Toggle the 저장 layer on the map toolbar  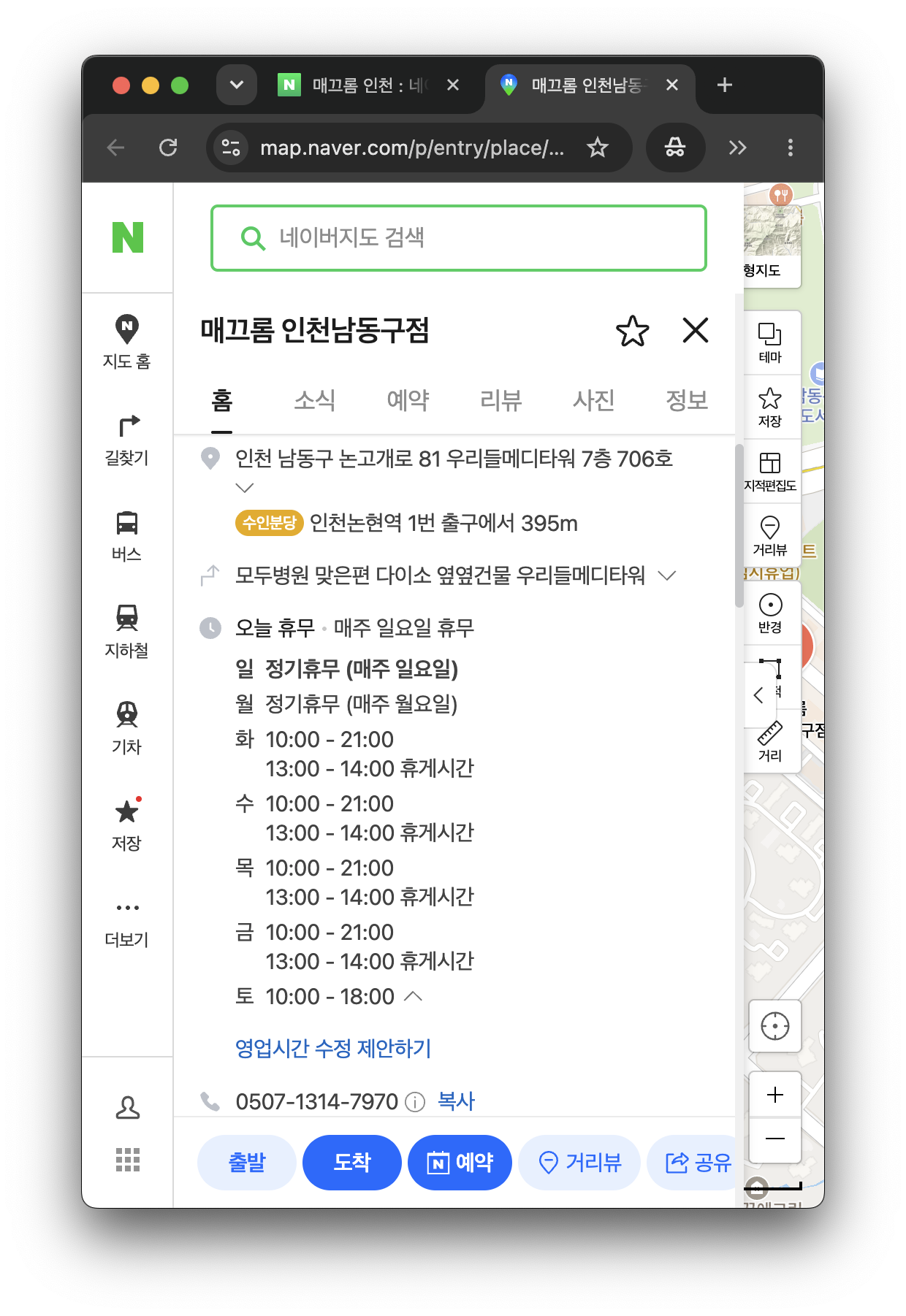tap(770, 408)
